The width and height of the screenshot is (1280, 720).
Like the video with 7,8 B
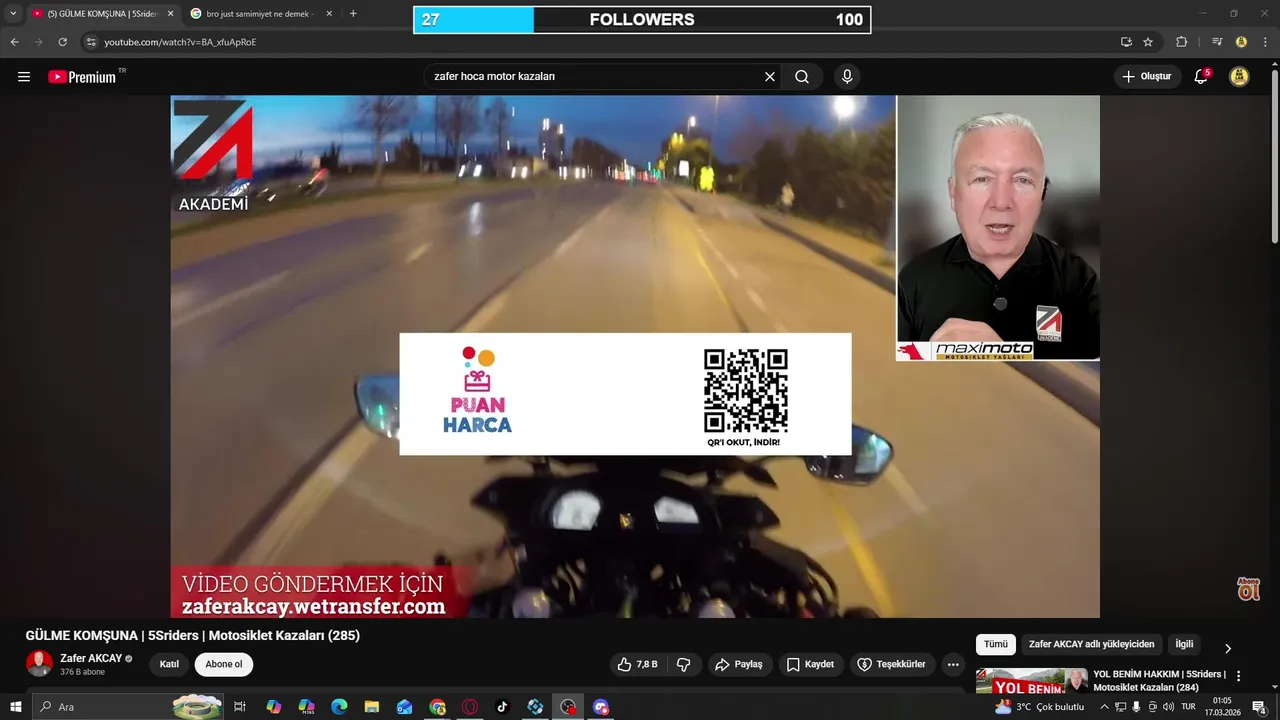[637, 664]
